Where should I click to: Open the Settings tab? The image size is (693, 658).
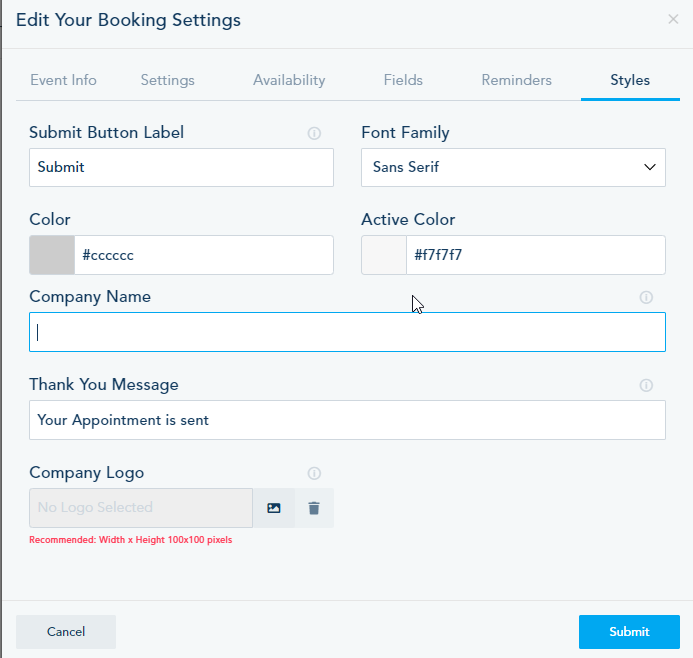point(167,80)
